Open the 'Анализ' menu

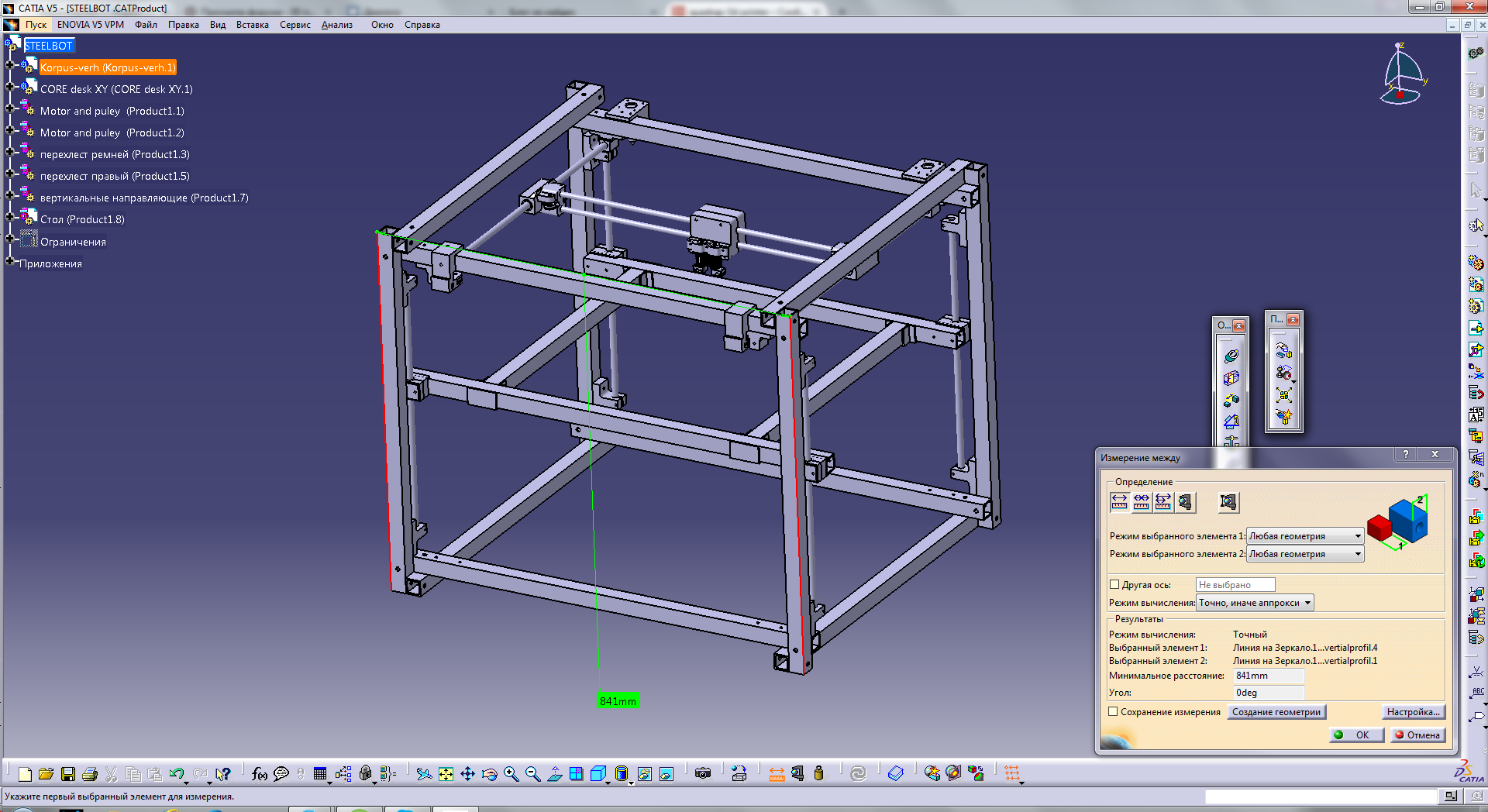tap(336, 25)
